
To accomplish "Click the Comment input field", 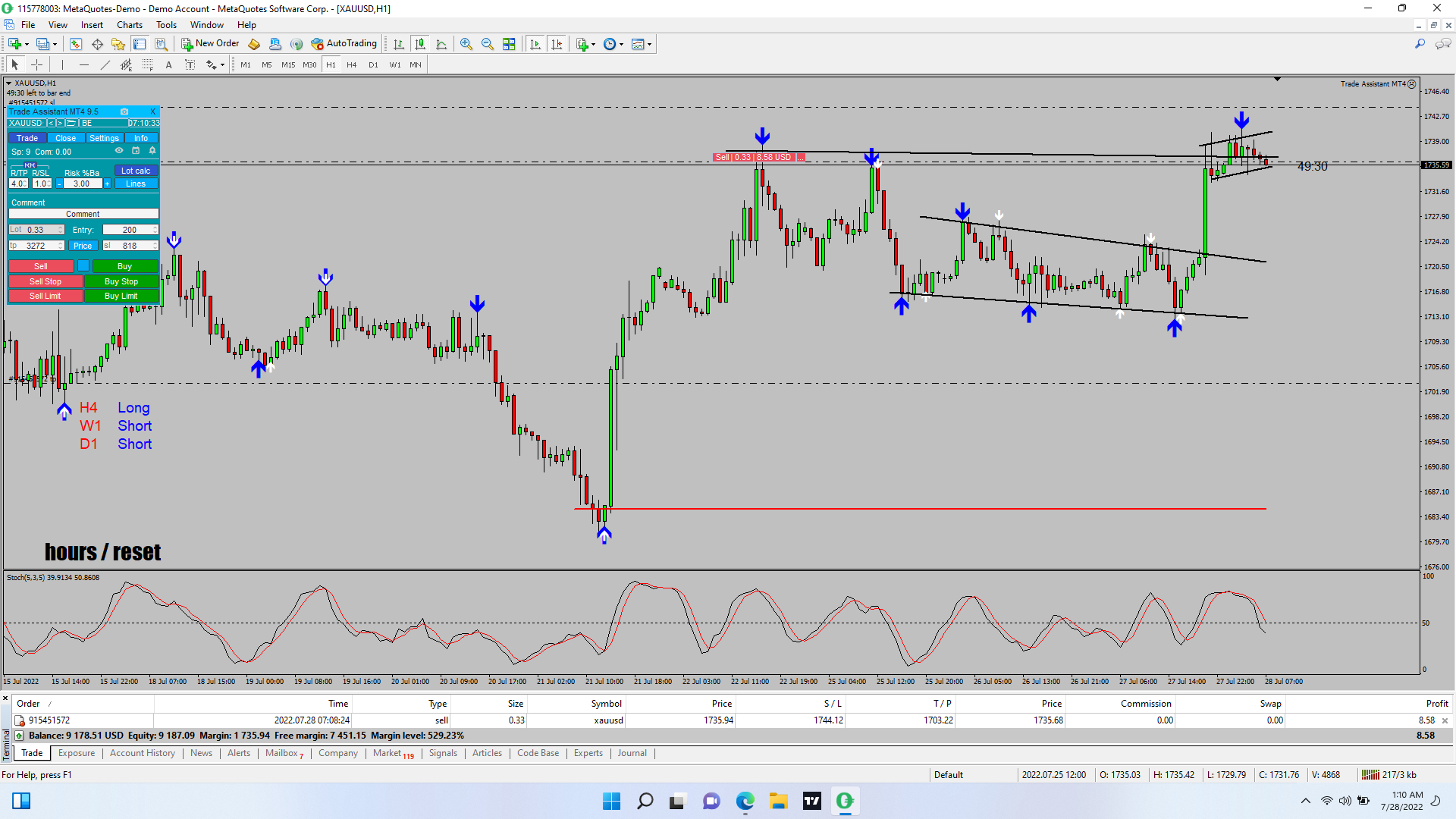I will pos(83,215).
